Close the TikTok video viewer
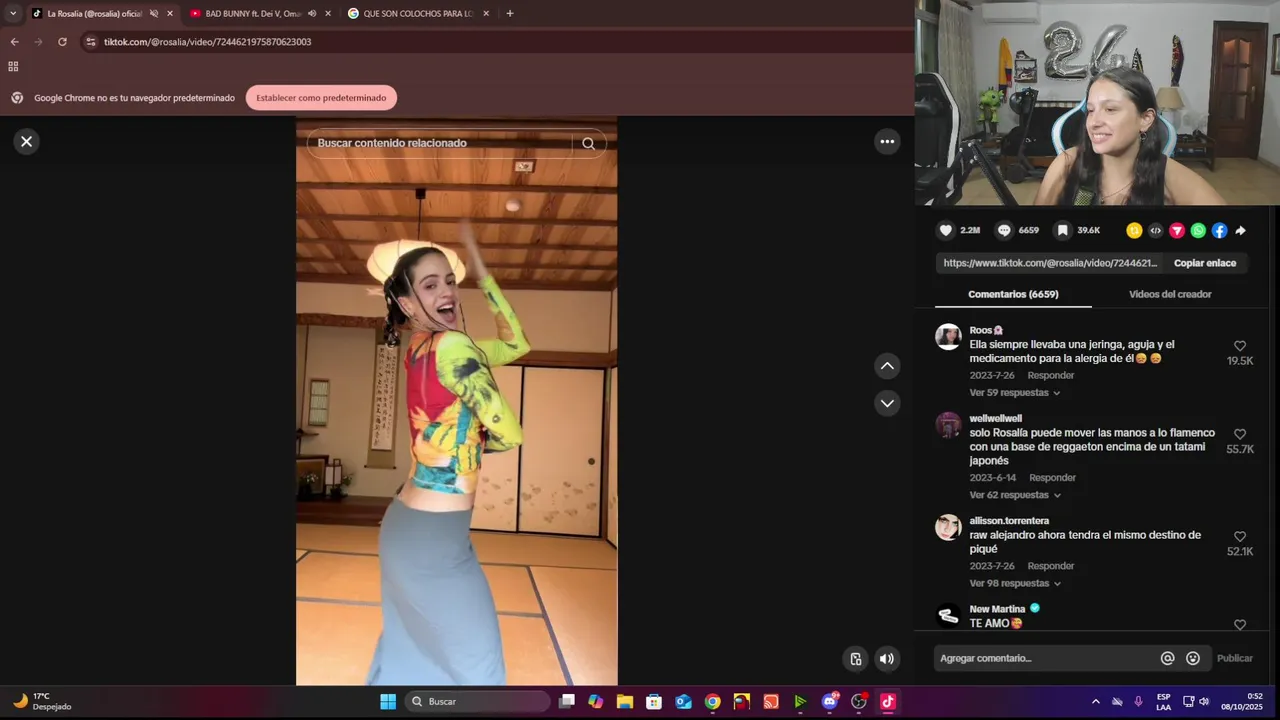Viewport: 1280px width, 720px height. pyautogui.click(x=27, y=142)
